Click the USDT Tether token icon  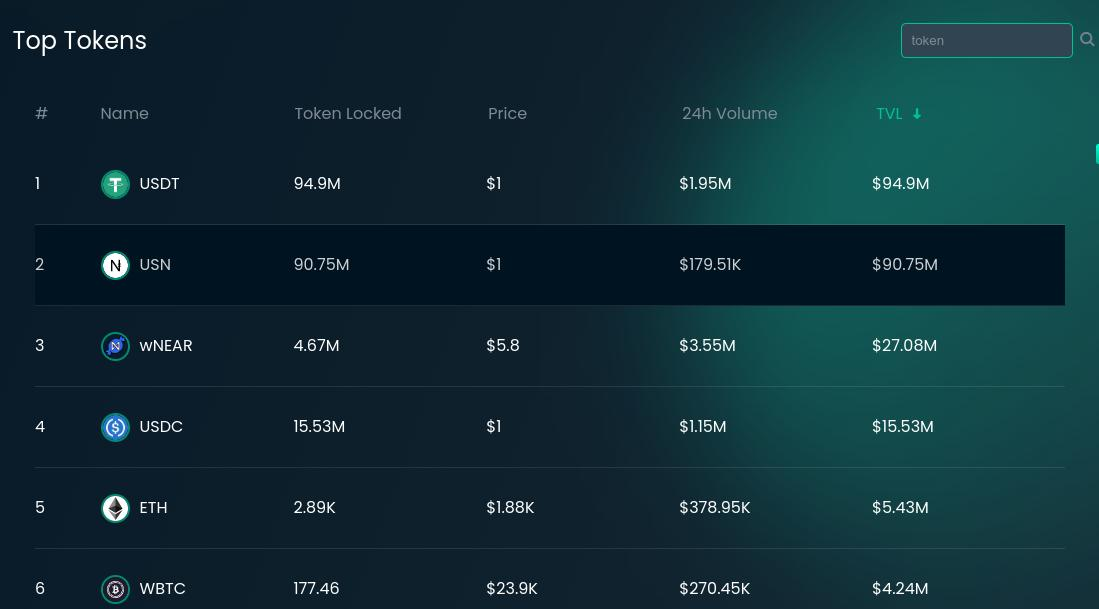pyautogui.click(x=116, y=184)
